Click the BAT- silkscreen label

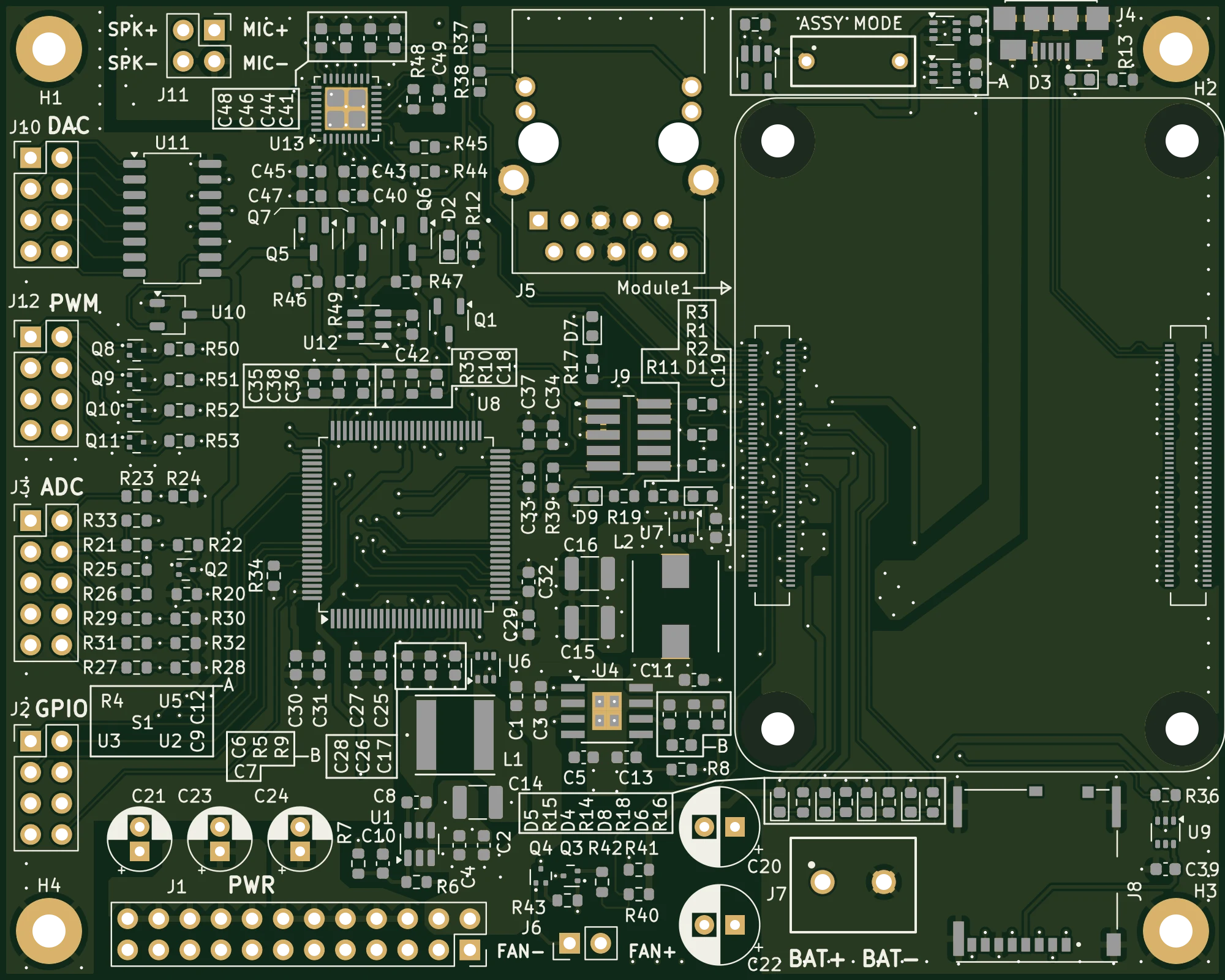(x=890, y=959)
